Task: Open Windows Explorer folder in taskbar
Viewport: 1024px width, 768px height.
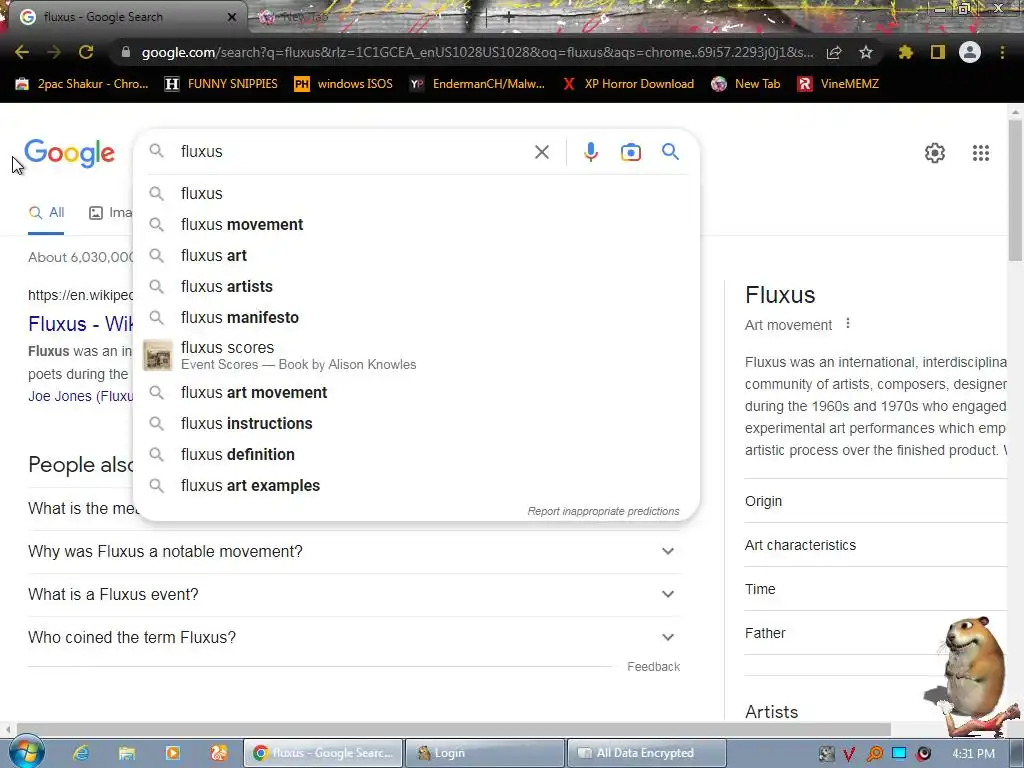Action: tap(127, 753)
